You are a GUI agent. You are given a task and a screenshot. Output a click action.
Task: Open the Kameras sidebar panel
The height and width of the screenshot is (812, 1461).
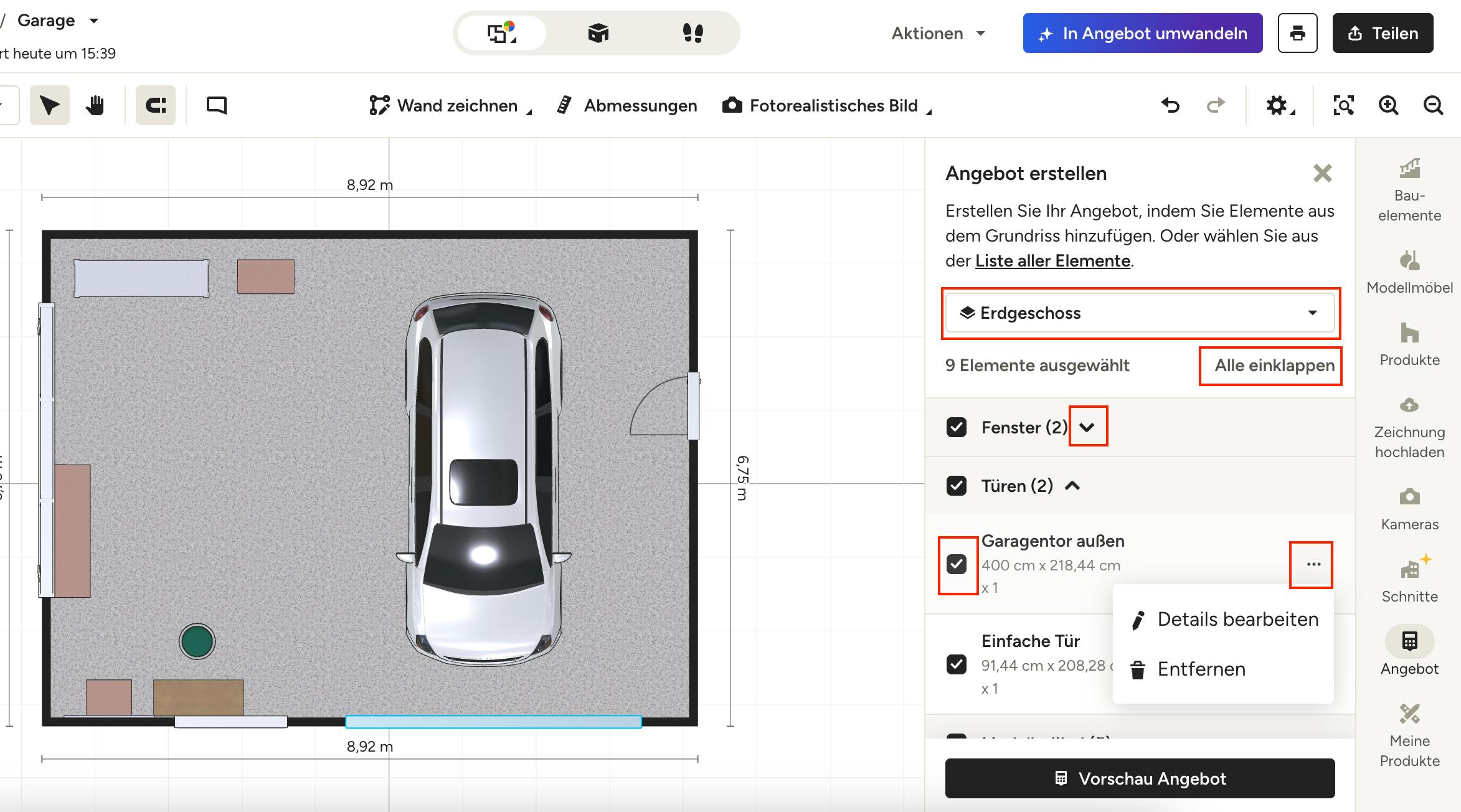pos(1409,509)
